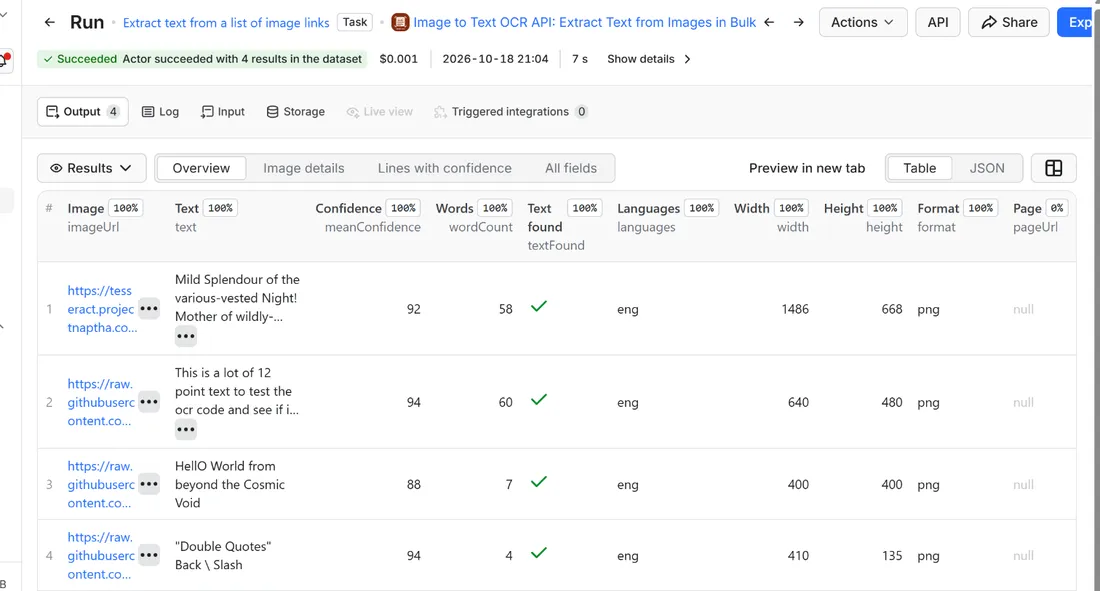Image resolution: width=1100 pixels, height=591 pixels.
Task: Switch to the Output tab
Action: [x=83, y=112]
